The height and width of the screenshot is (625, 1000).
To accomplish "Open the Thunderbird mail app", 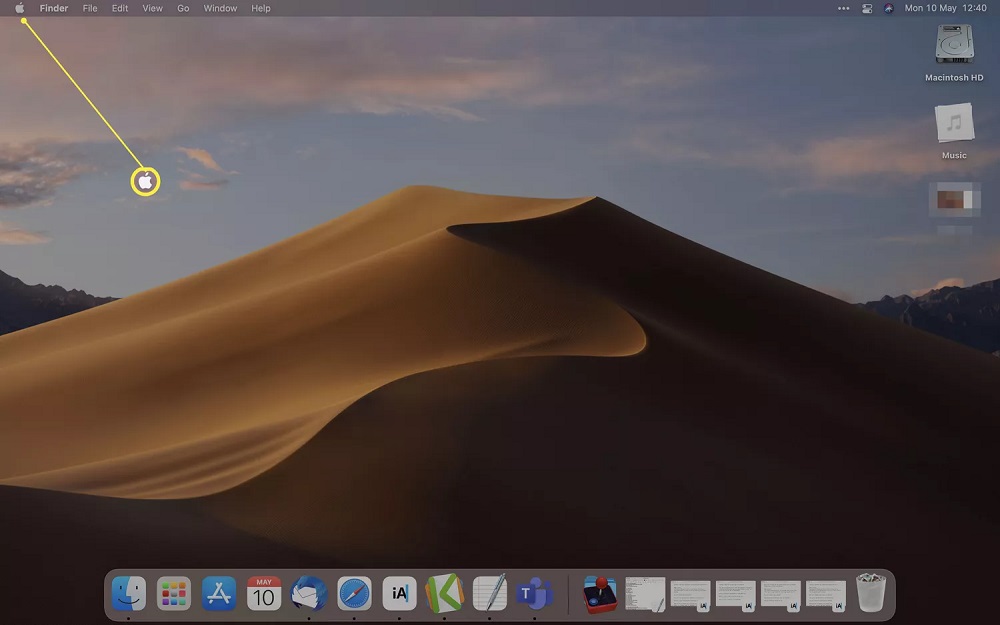I will tap(308, 593).
